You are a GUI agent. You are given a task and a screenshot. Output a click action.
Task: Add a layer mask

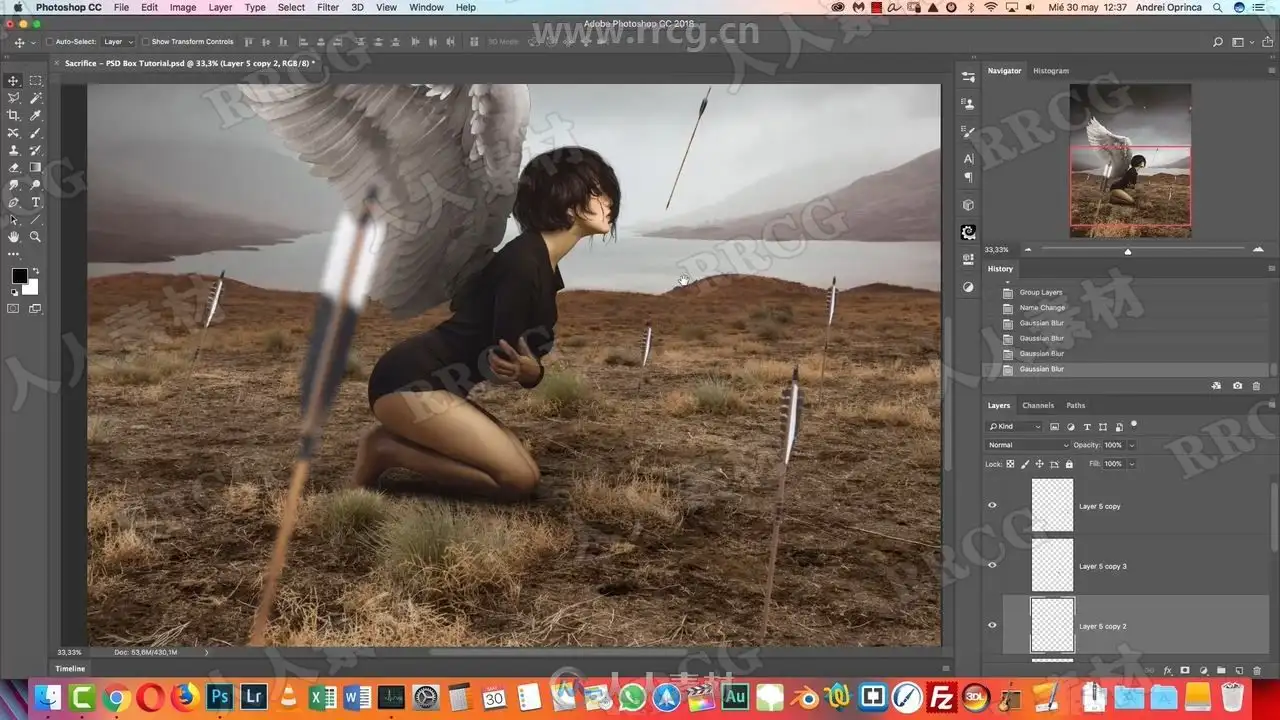[x=1185, y=670]
